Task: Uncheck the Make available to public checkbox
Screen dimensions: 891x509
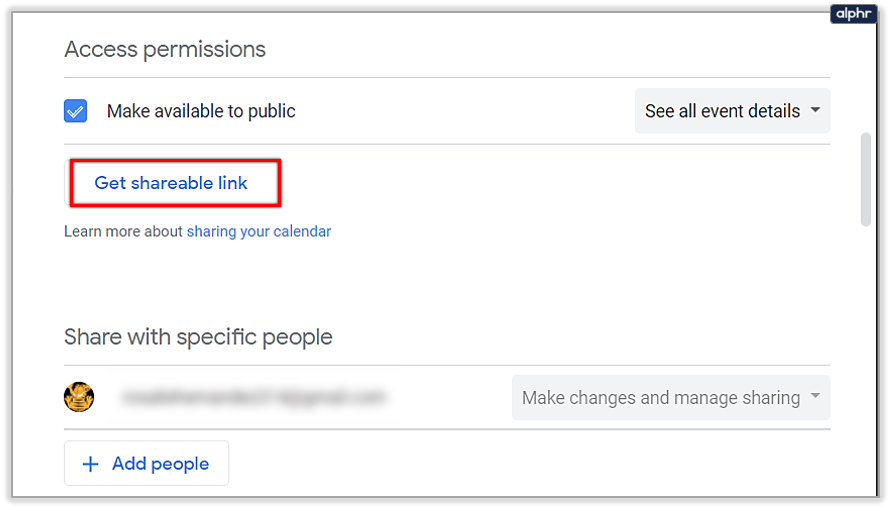Action: 76,111
